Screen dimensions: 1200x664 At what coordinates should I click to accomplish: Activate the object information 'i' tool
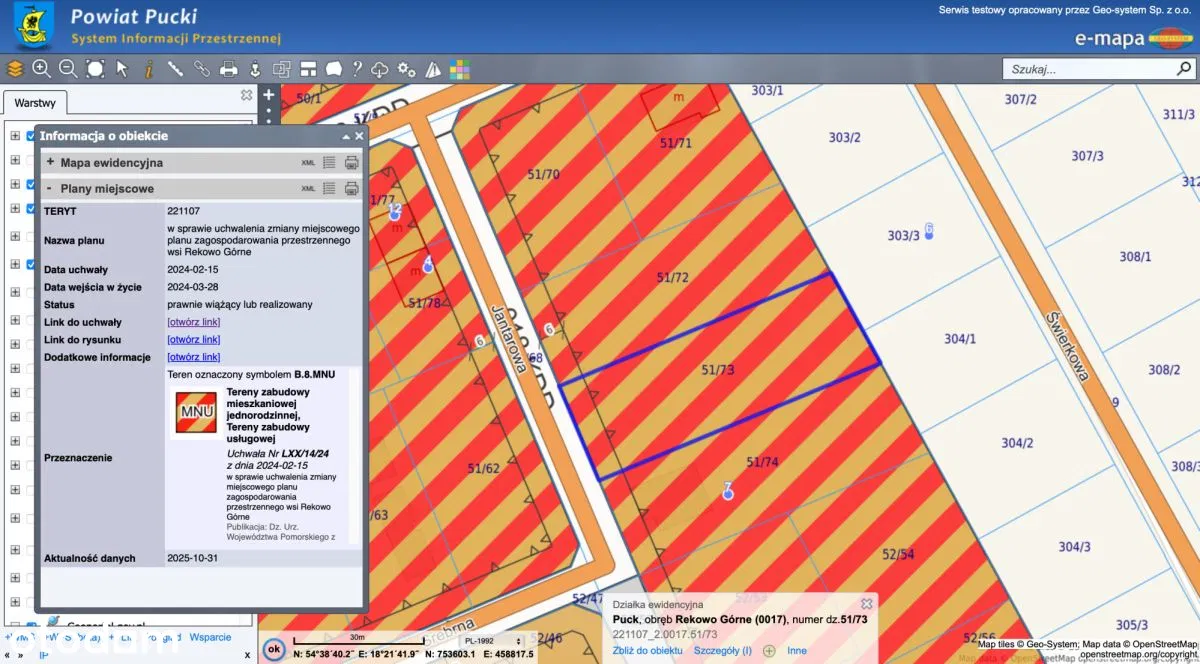coord(148,69)
